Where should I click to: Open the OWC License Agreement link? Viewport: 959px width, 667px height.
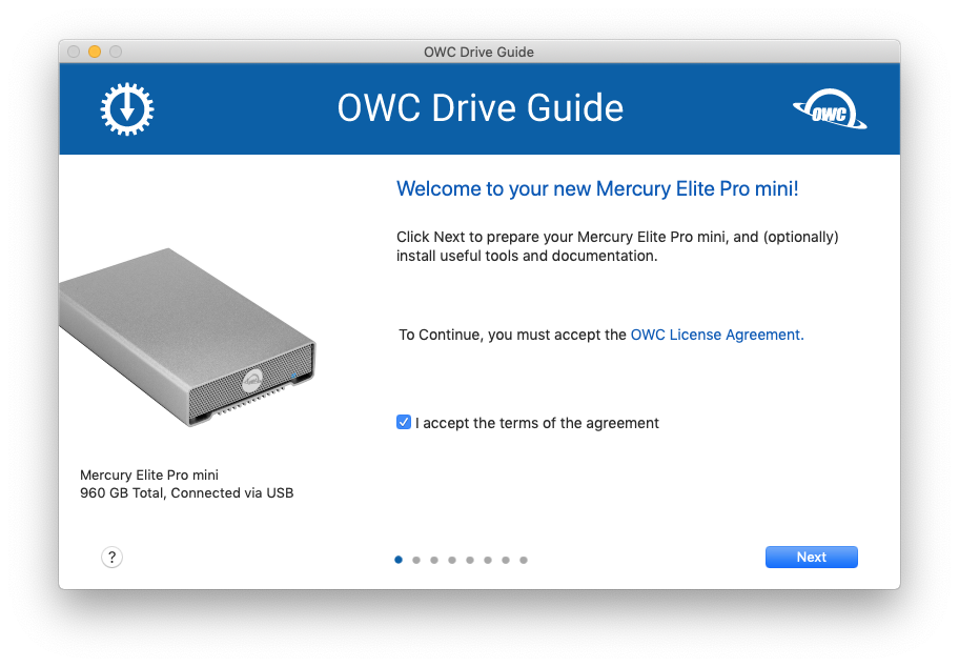click(x=716, y=335)
